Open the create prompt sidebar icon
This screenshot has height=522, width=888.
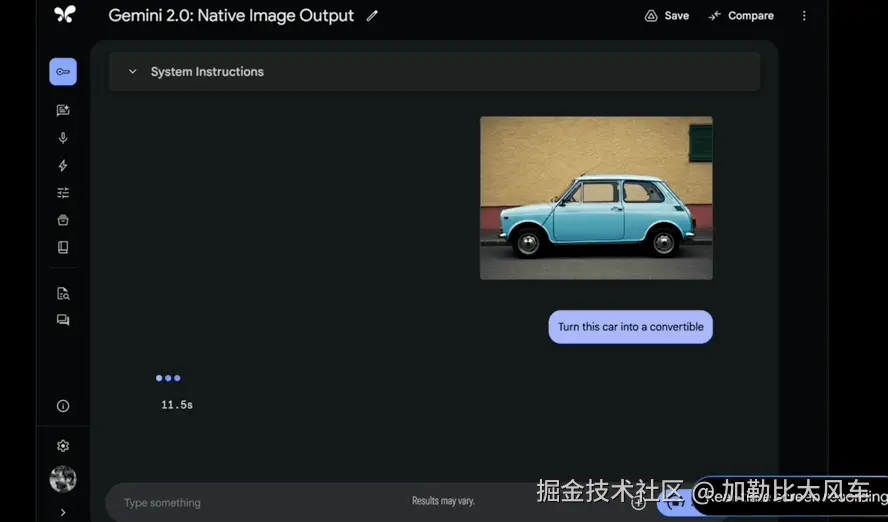tap(63, 110)
